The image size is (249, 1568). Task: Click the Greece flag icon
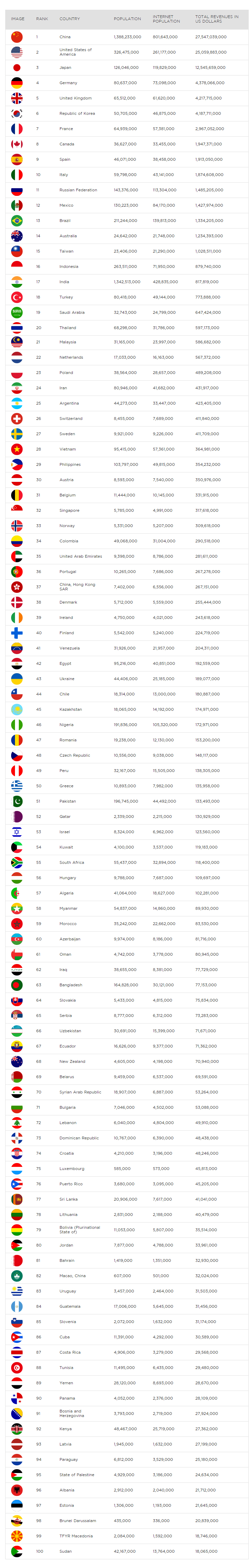pyautogui.click(x=17, y=786)
